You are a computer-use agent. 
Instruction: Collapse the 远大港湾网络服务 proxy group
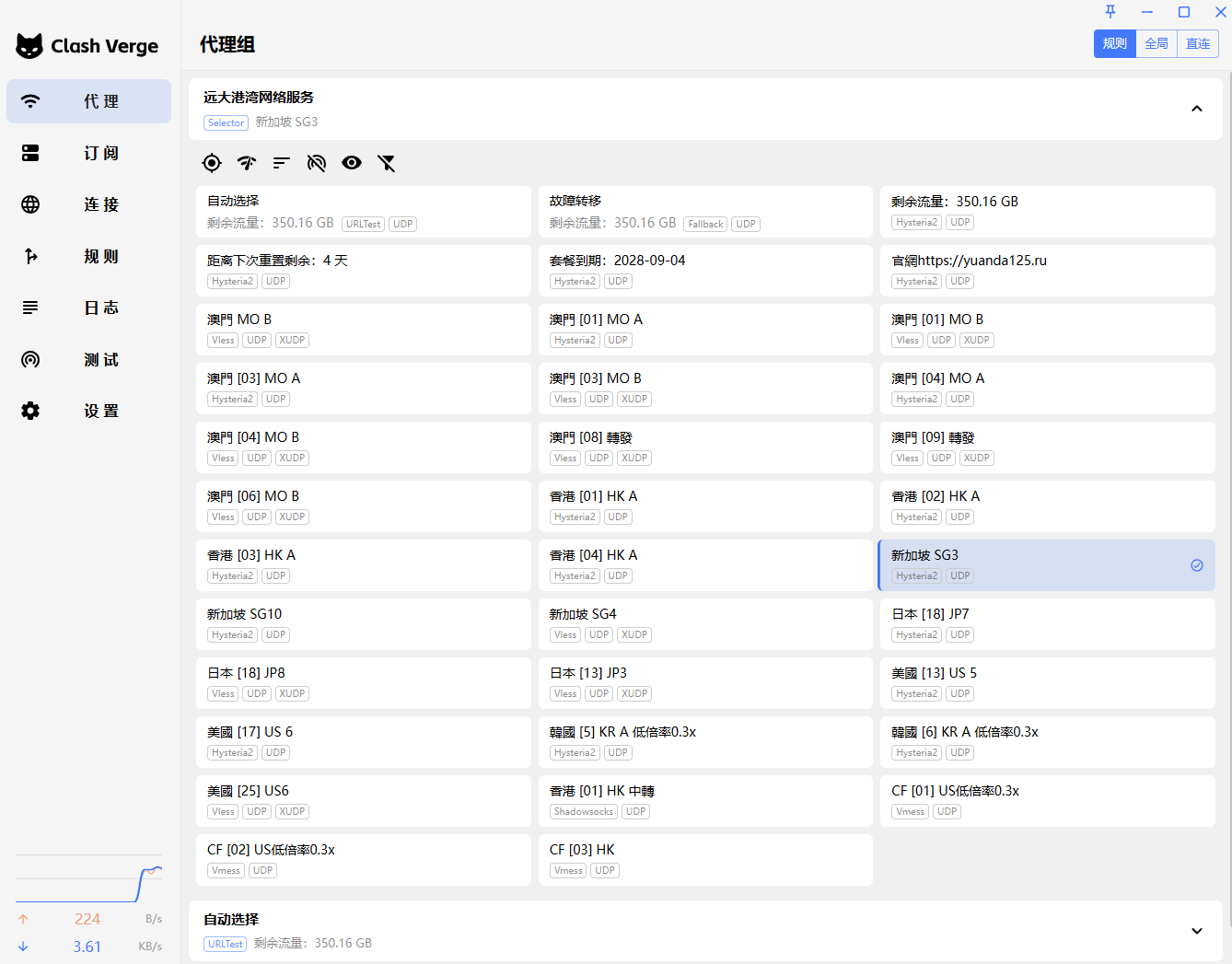click(1196, 109)
